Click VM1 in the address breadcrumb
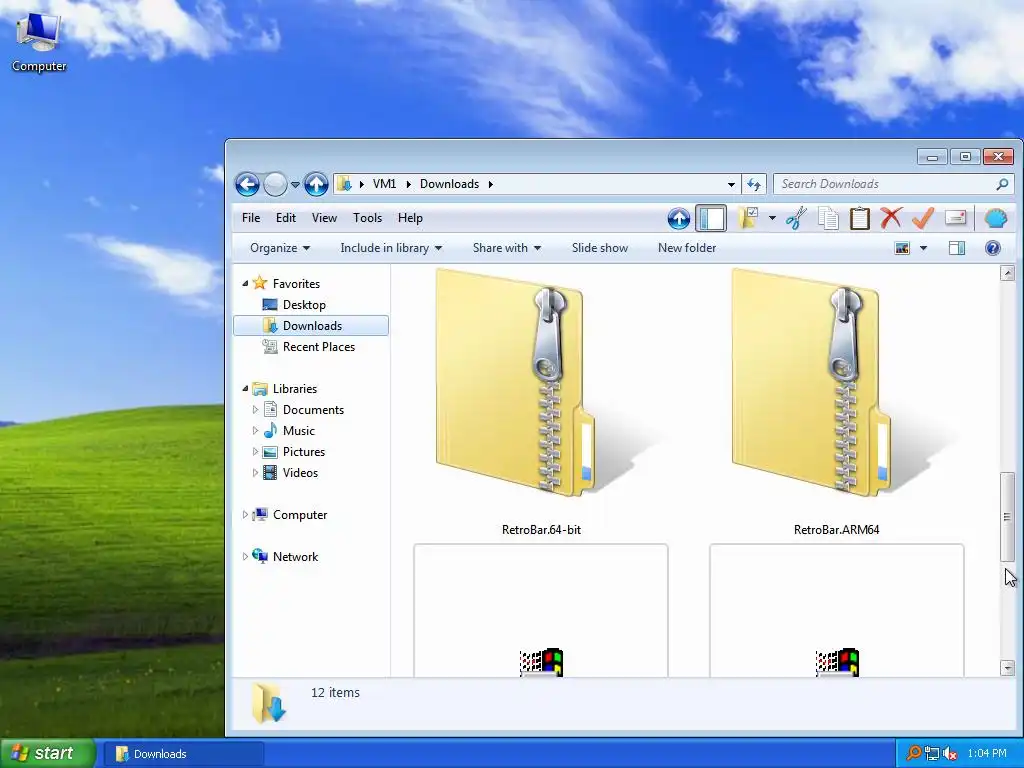Screen dimensions: 1024x768 click(384, 184)
